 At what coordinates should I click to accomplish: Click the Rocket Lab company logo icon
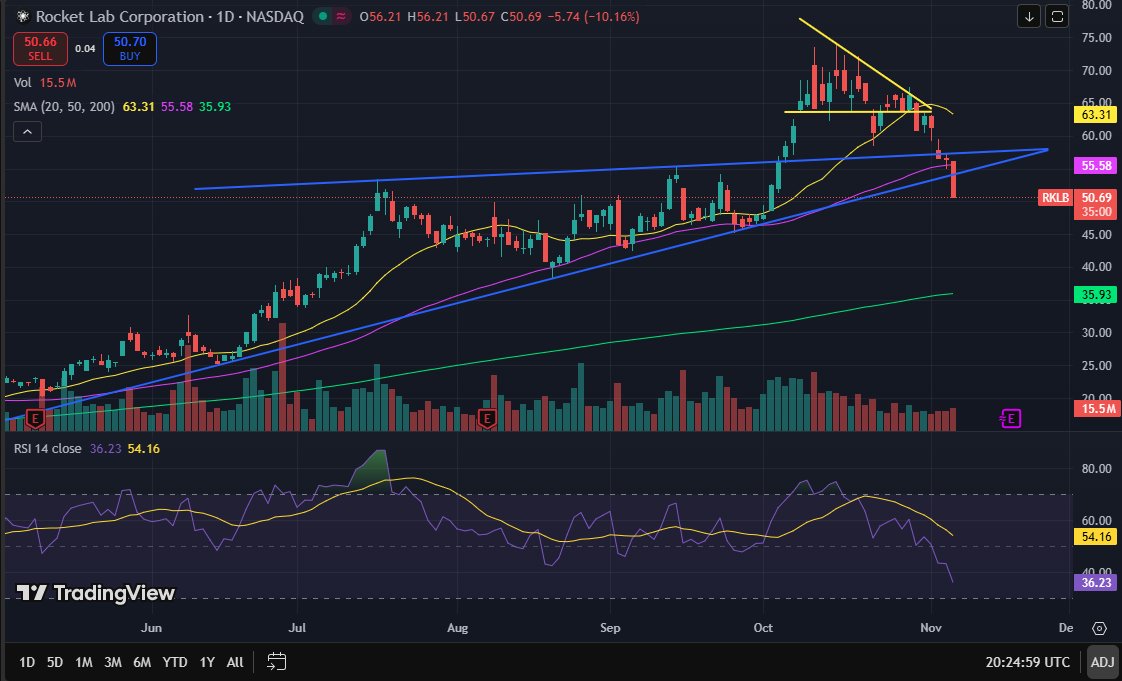22,16
